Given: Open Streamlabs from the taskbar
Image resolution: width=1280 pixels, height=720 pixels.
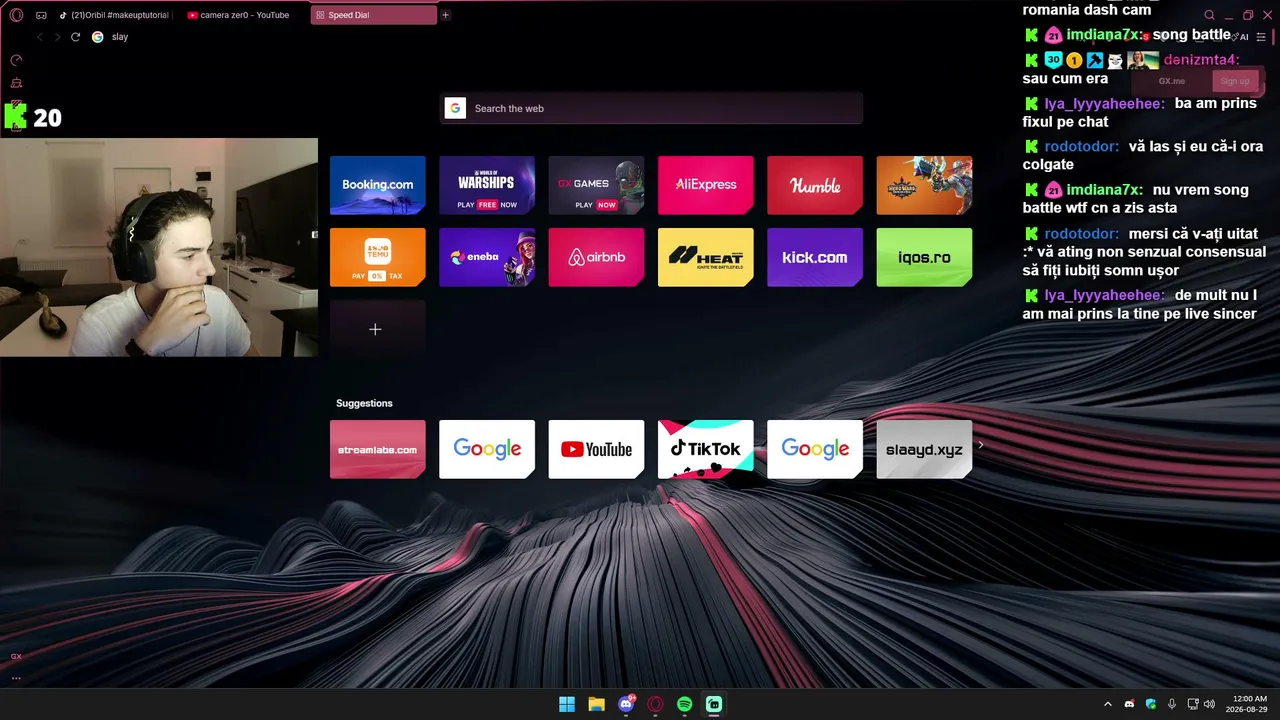Looking at the screenshot, I should [714, 704].
